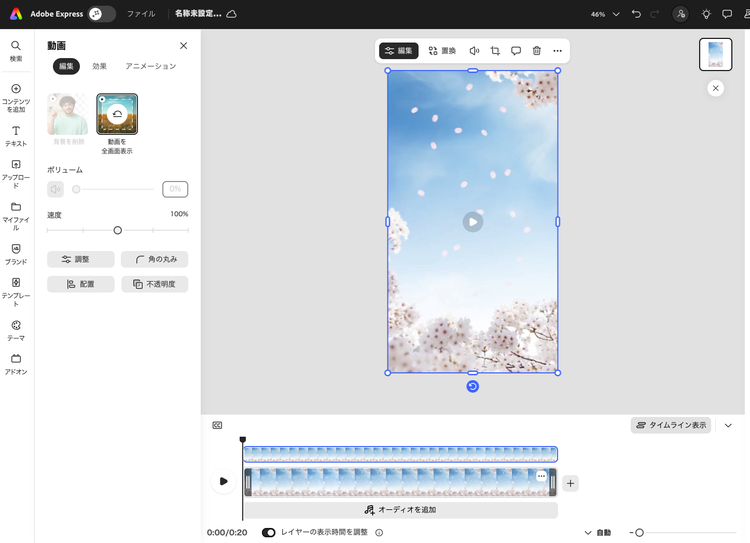750x543 pixels.
Task: Toggle the switch next to Adobe Express logo
Action: click(101, 14)
